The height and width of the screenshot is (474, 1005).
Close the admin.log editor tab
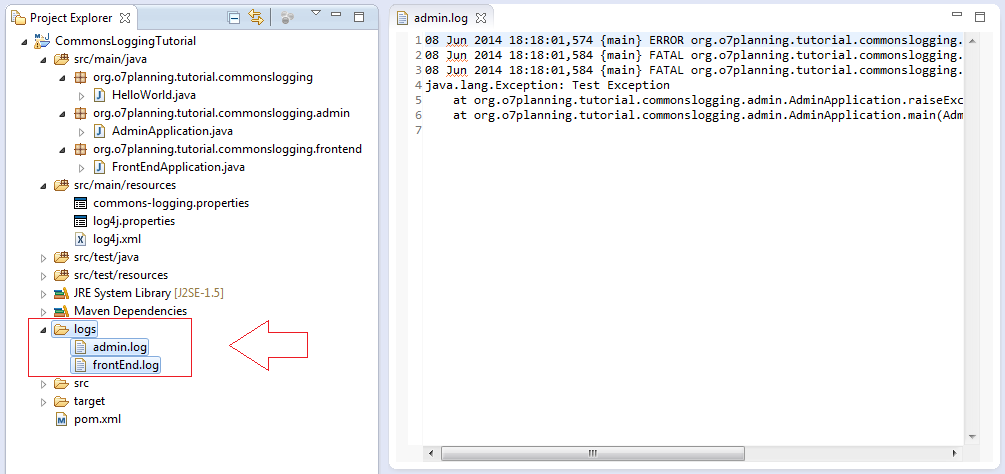[x=481, y=18]
